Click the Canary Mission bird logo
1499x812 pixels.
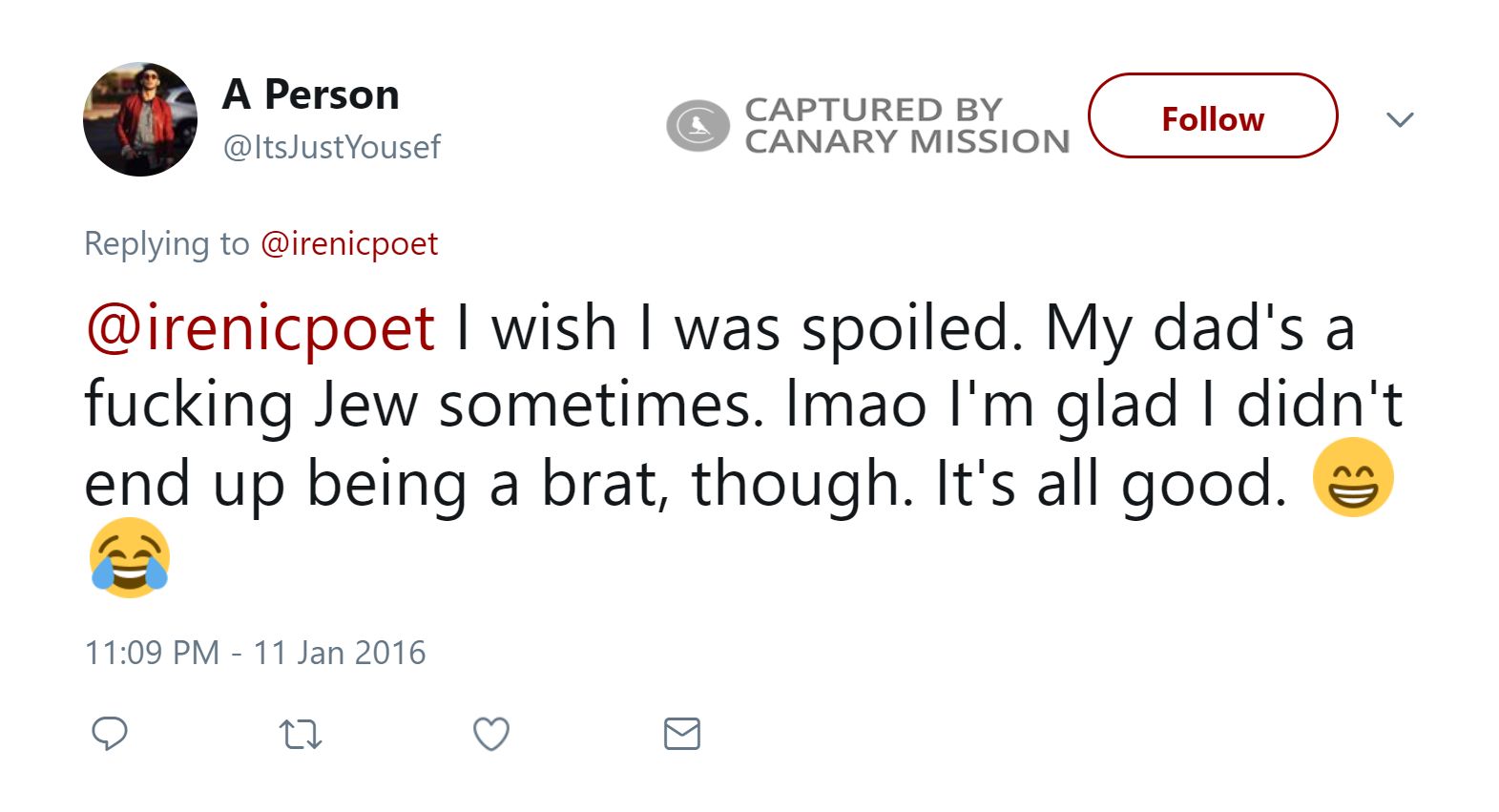pyautogui.click(x=697, y=125)
